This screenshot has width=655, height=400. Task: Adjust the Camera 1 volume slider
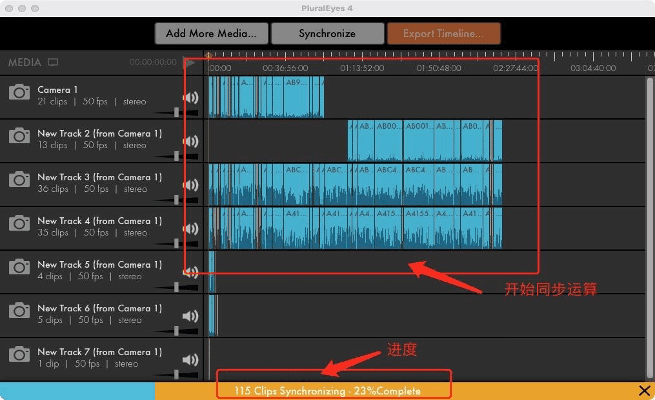(x=176, y=112)
